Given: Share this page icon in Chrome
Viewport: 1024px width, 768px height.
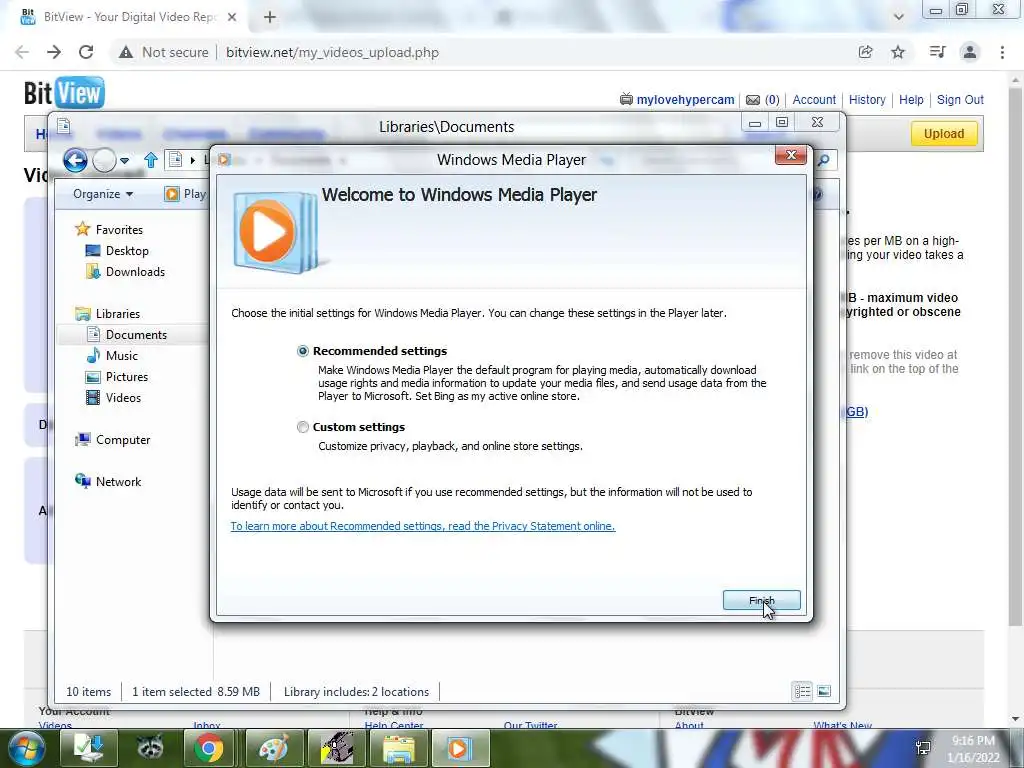Looking at the screenshot, I should 866,52.
